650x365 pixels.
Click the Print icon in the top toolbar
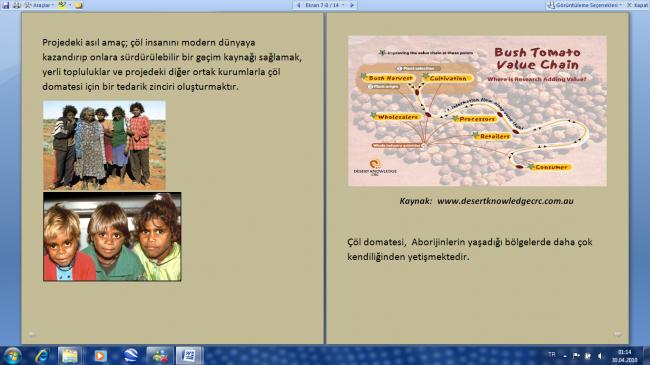click(17, 5)
